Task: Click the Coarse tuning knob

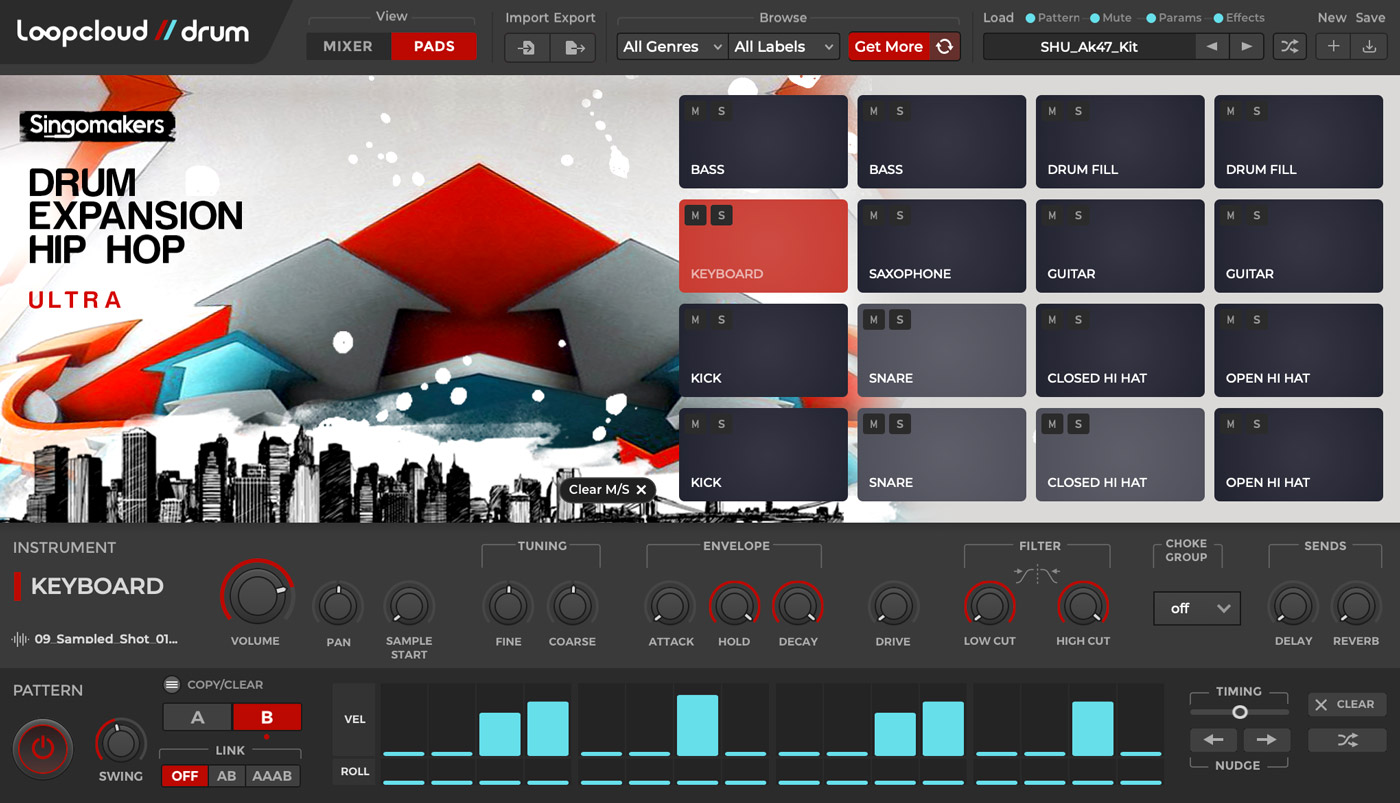Action: click(572, 606)
